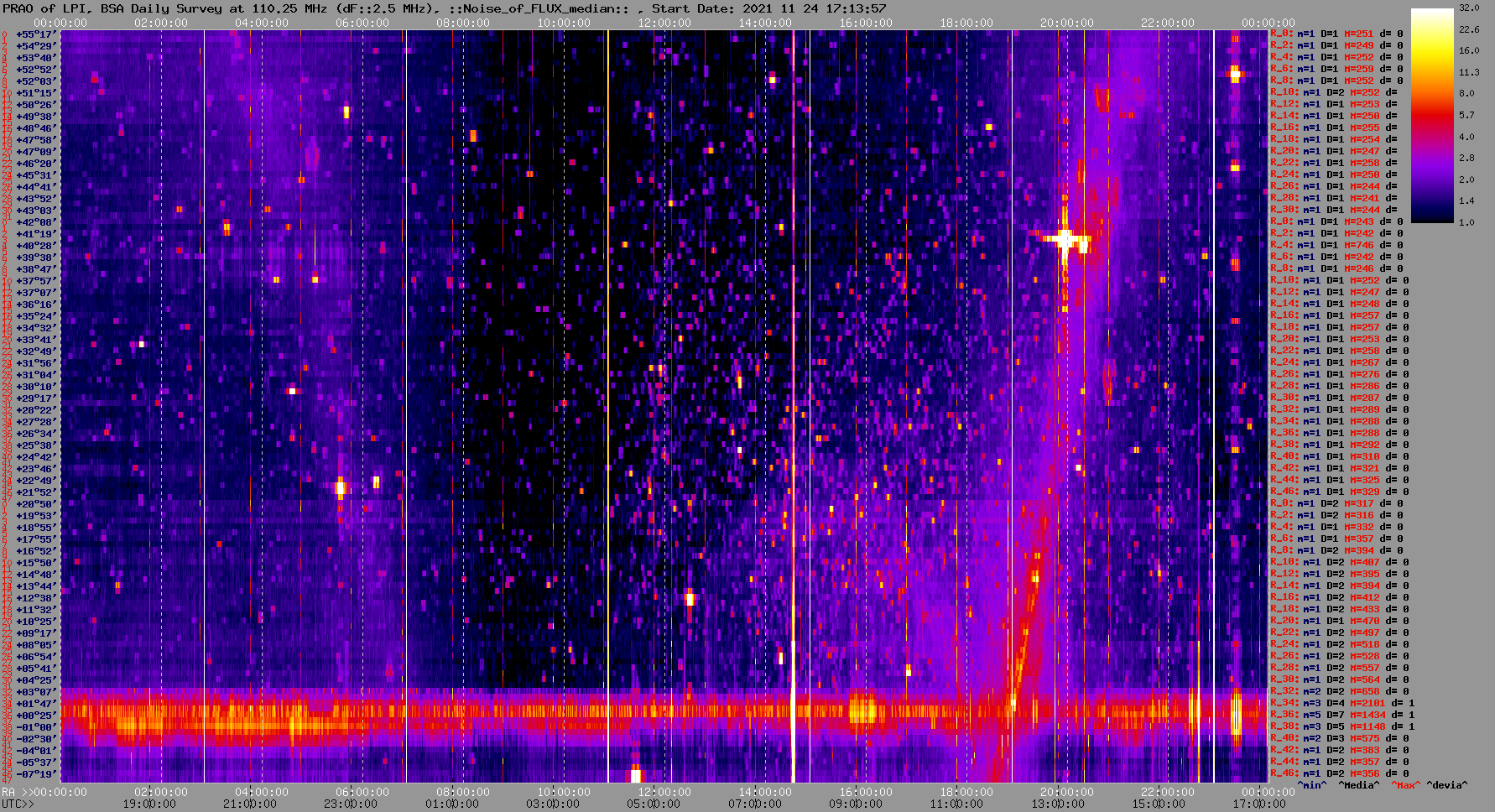
Task: Click declination label +00°25'
Action: 36,715
